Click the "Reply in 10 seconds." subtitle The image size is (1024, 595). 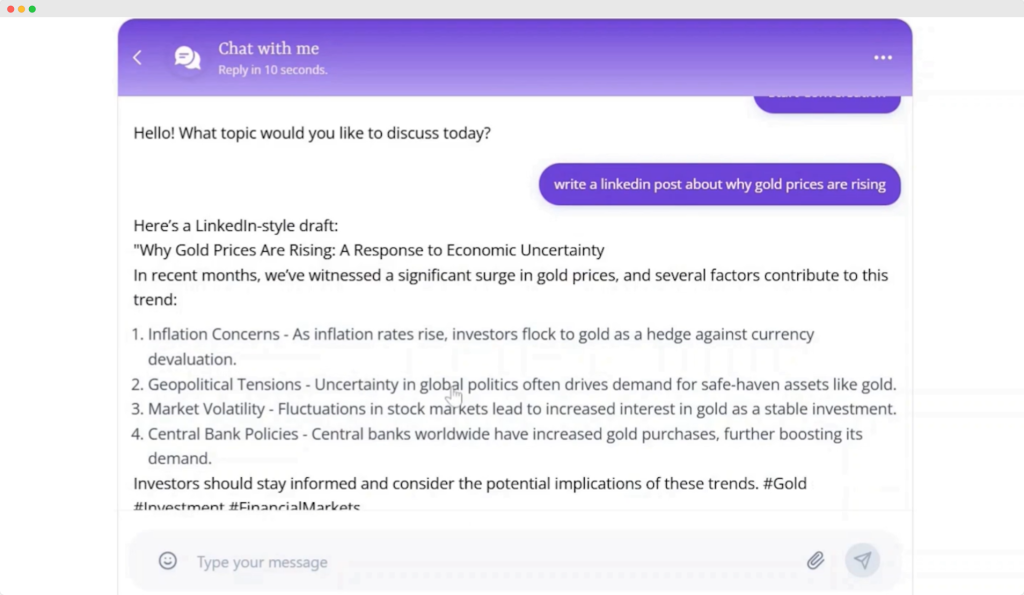273,70
